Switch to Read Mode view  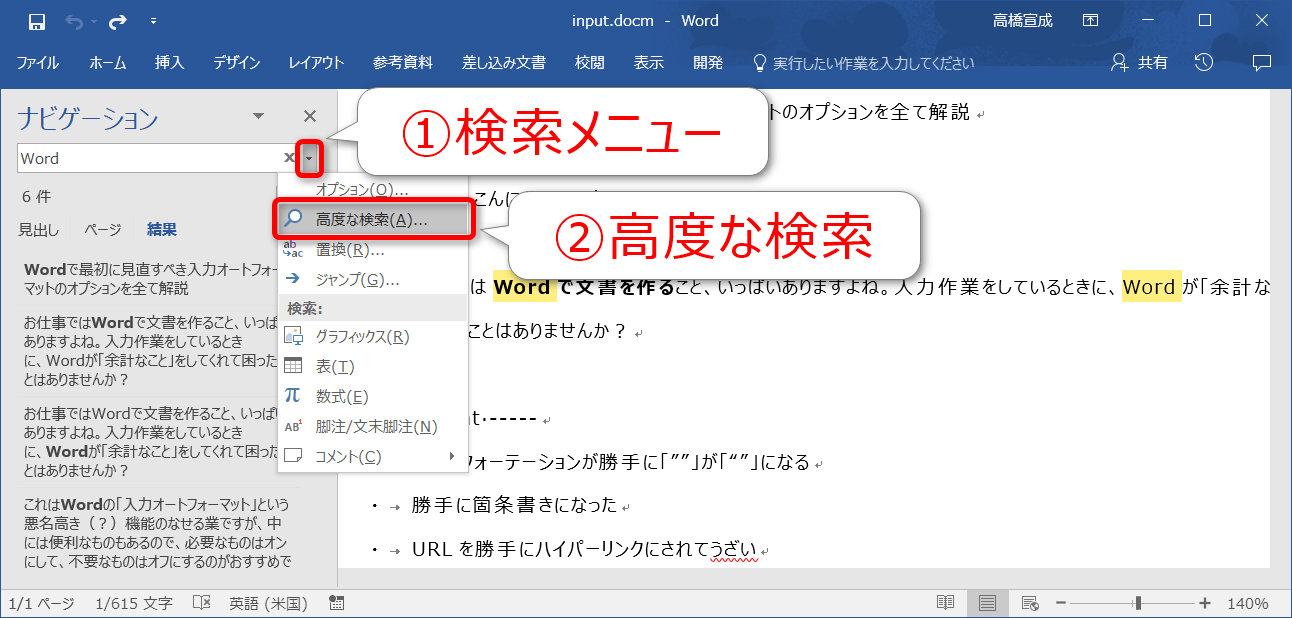[945, 603]
